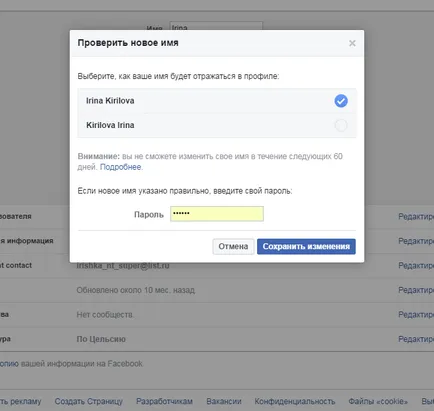Open Создать Страницу footer link
Image resolution: width=434 pixels, height=411 pixels.
tap(89, 401)
